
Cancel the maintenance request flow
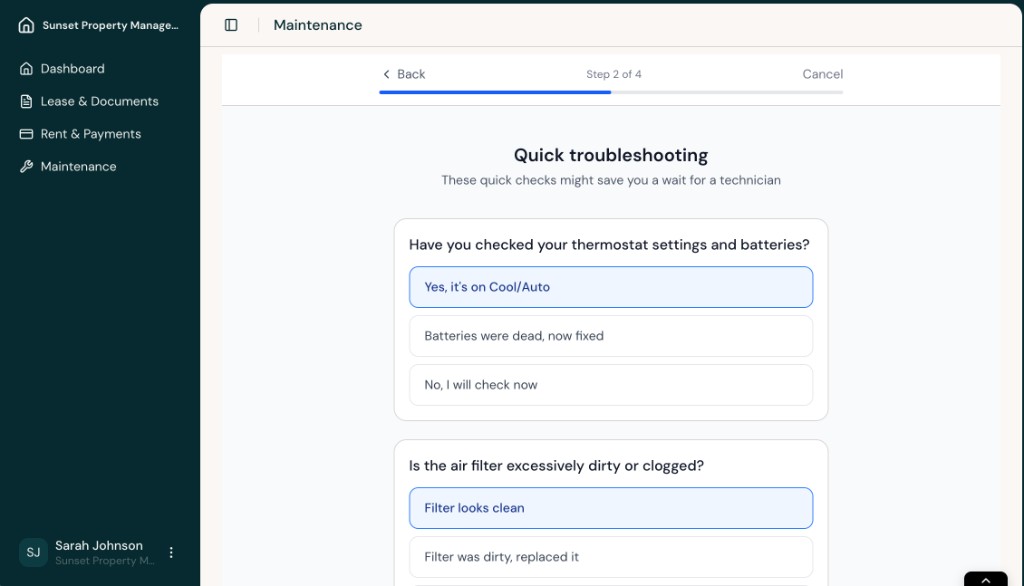point(822,74)
